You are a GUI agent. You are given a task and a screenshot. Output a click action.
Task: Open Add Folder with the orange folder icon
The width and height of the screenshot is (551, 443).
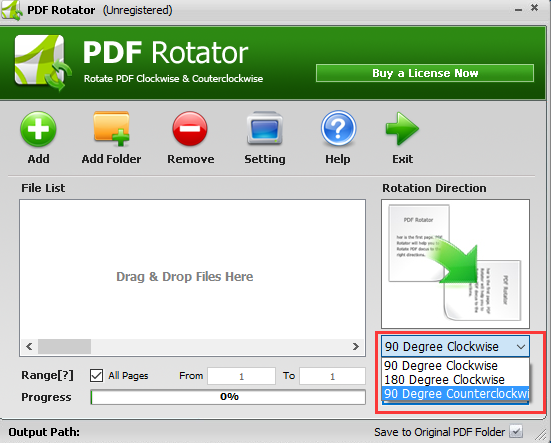tap(111, 128)
